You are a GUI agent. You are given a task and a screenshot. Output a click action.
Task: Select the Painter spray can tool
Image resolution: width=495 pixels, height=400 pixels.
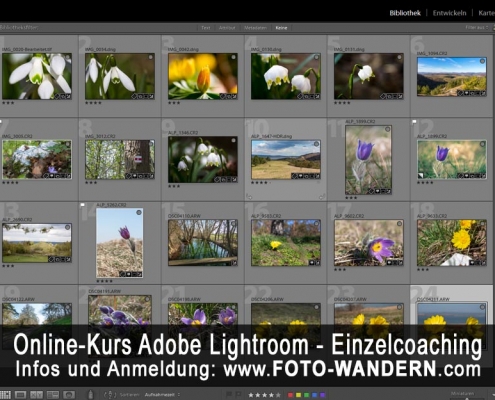pyautogui.click(x=90, y=395)
